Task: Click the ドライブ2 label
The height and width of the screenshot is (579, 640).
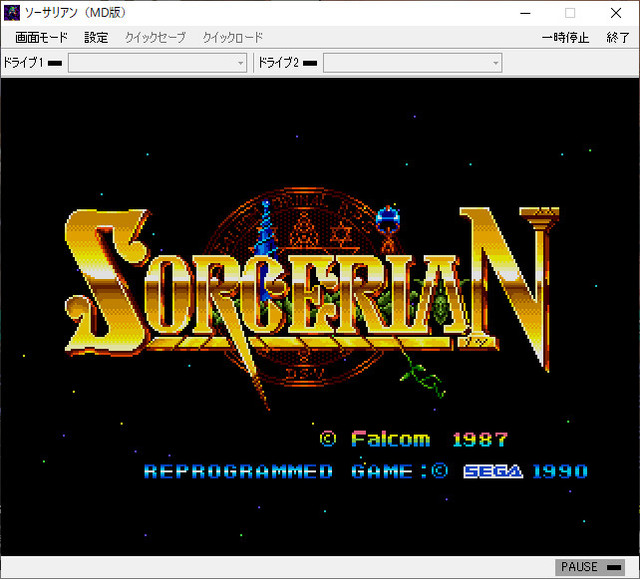Action: coord(278,63)
